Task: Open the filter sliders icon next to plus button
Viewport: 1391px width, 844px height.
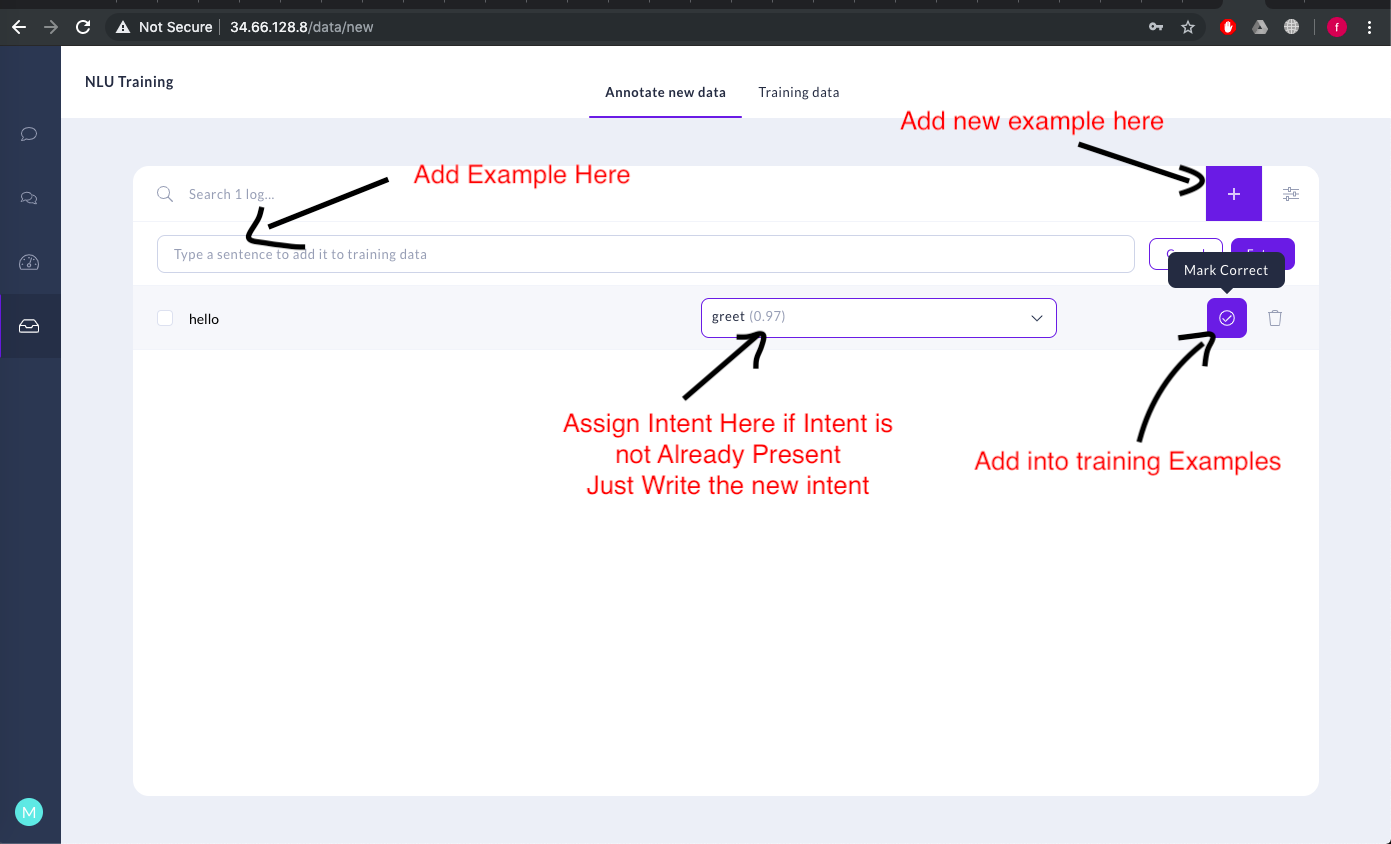Action: 1290,193
